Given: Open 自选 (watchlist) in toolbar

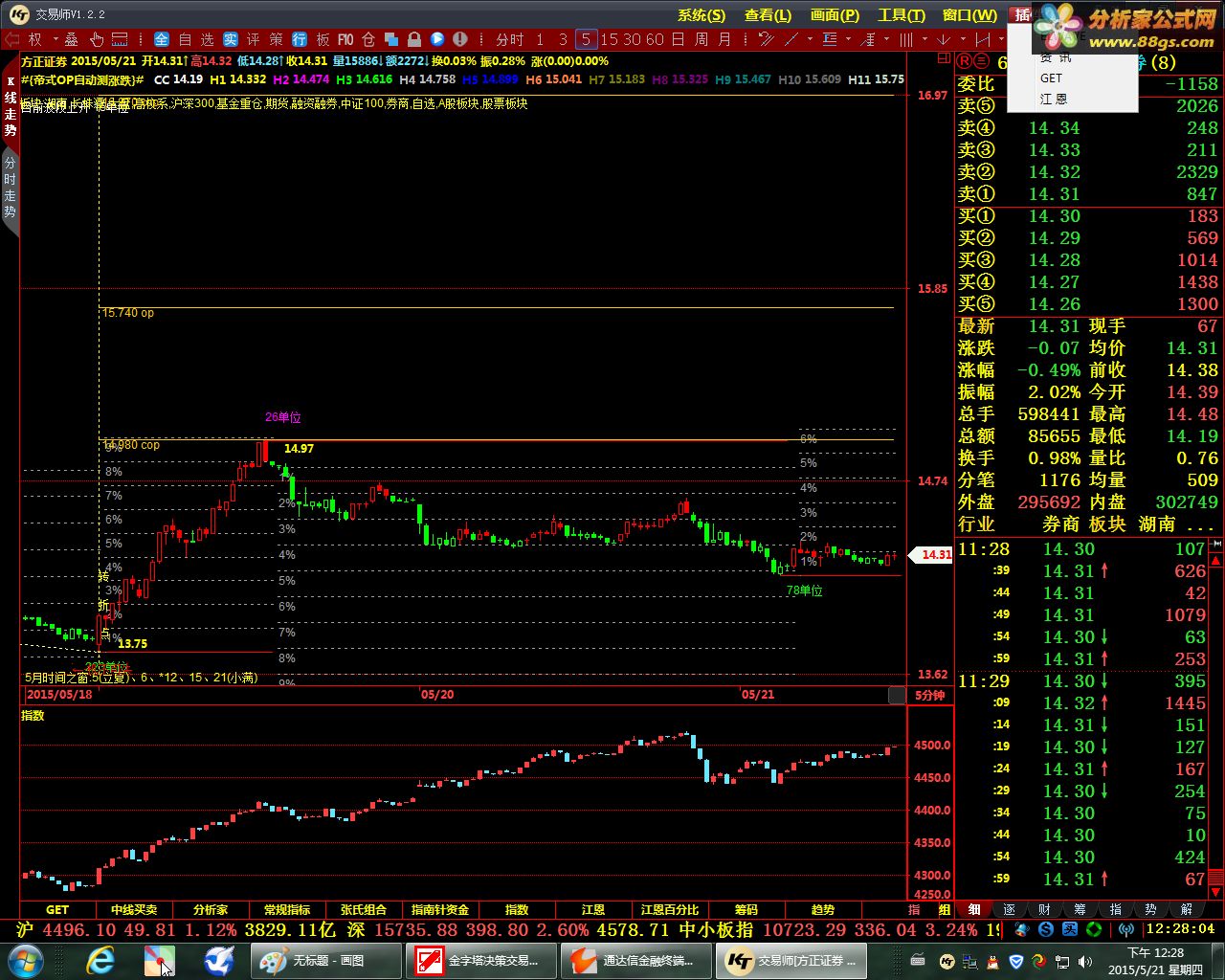Looking at the screenshot, I should [195, 39].
